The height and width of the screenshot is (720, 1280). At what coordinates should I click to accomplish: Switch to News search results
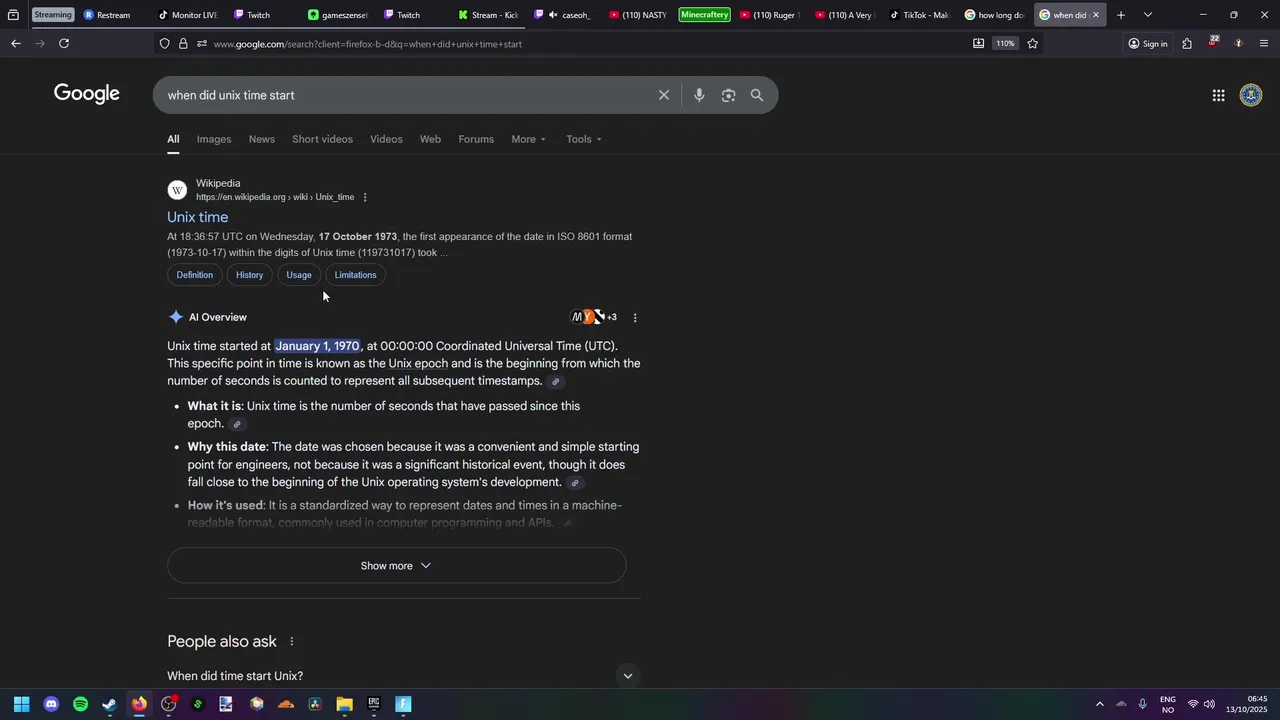pos(262,139)
